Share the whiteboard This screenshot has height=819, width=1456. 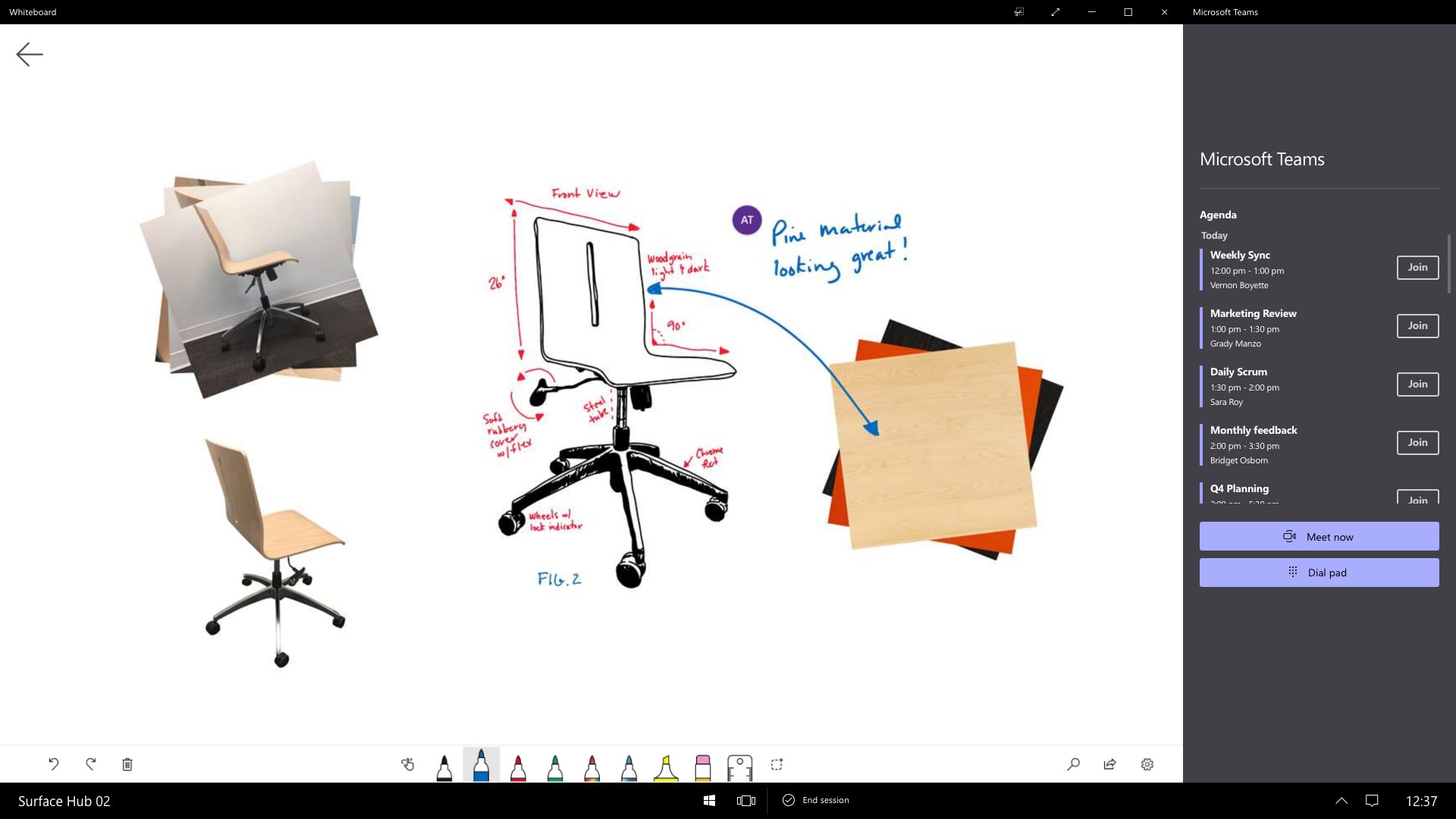point(1109,764)
